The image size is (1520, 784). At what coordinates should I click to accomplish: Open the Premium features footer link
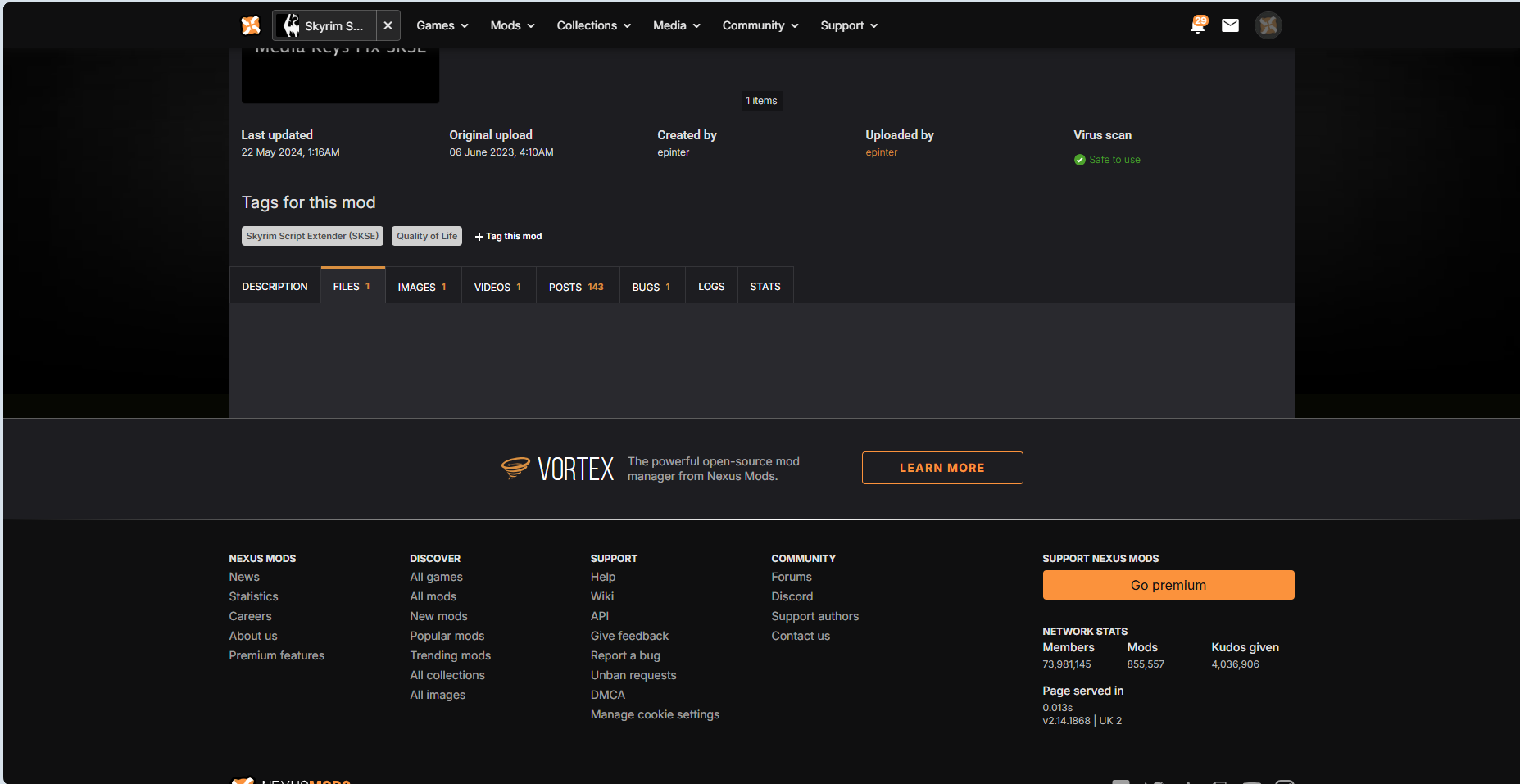(x=277, y=655)
